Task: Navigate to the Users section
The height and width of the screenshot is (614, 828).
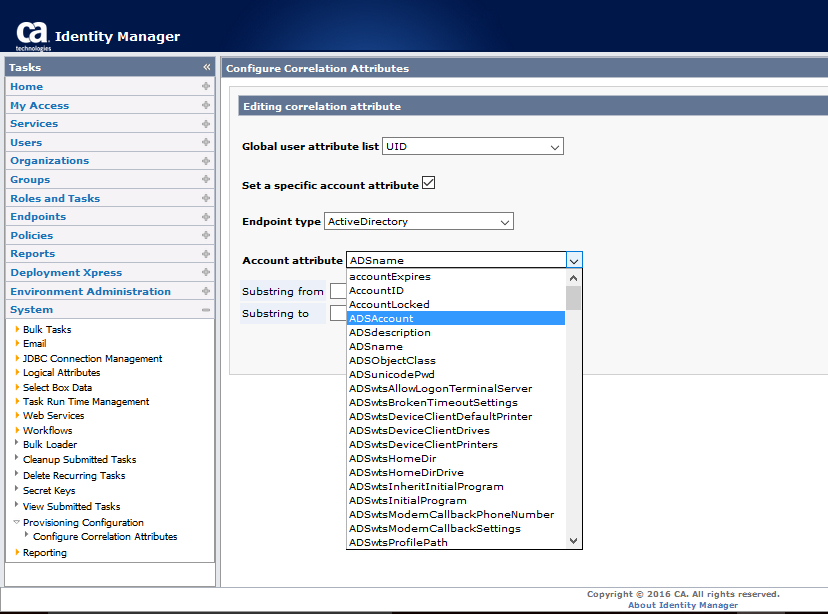Action: [28, 142]
